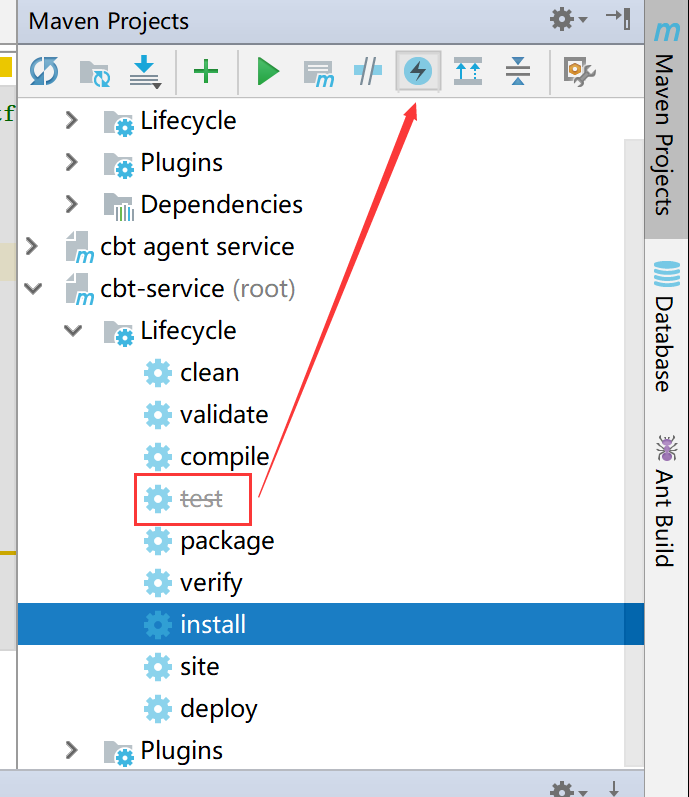Select the clean lifecycle goal
Screen dimensions: 689x797
pyautogui.click(x=209, y=373)
